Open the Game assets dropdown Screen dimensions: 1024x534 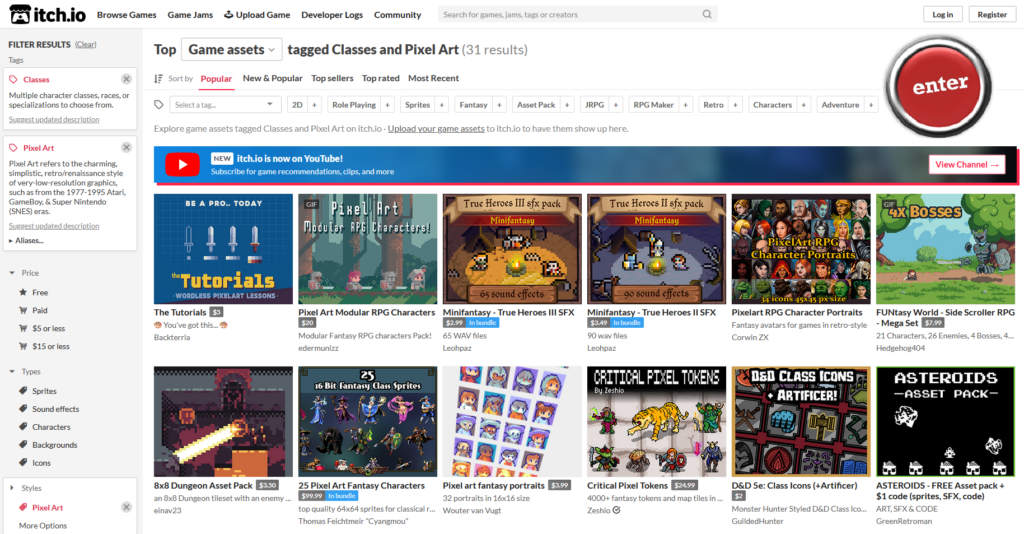pos(231,50)
